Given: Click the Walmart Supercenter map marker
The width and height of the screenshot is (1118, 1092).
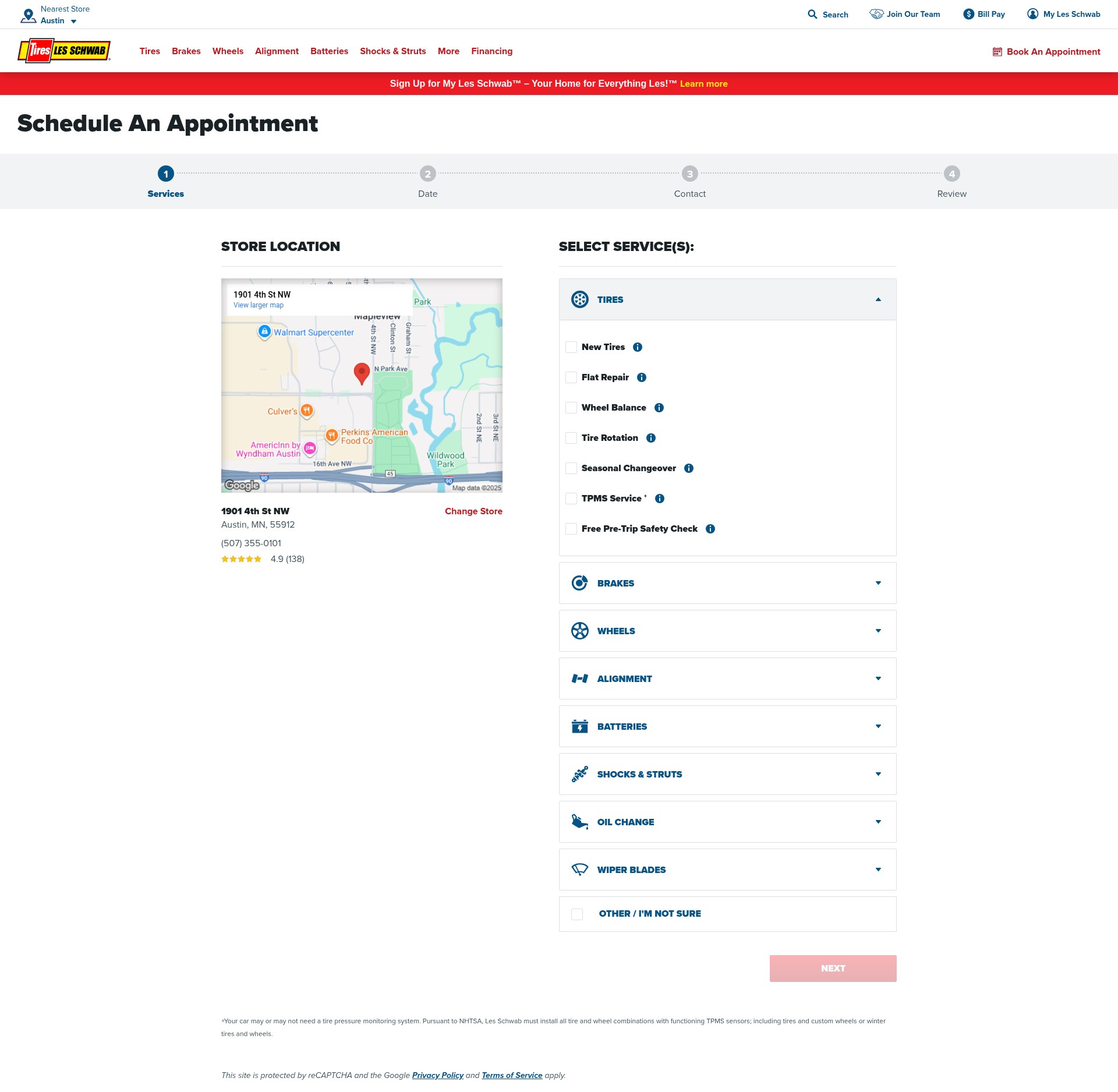Looking at the screenshot, I should click(x=264, y=331).
